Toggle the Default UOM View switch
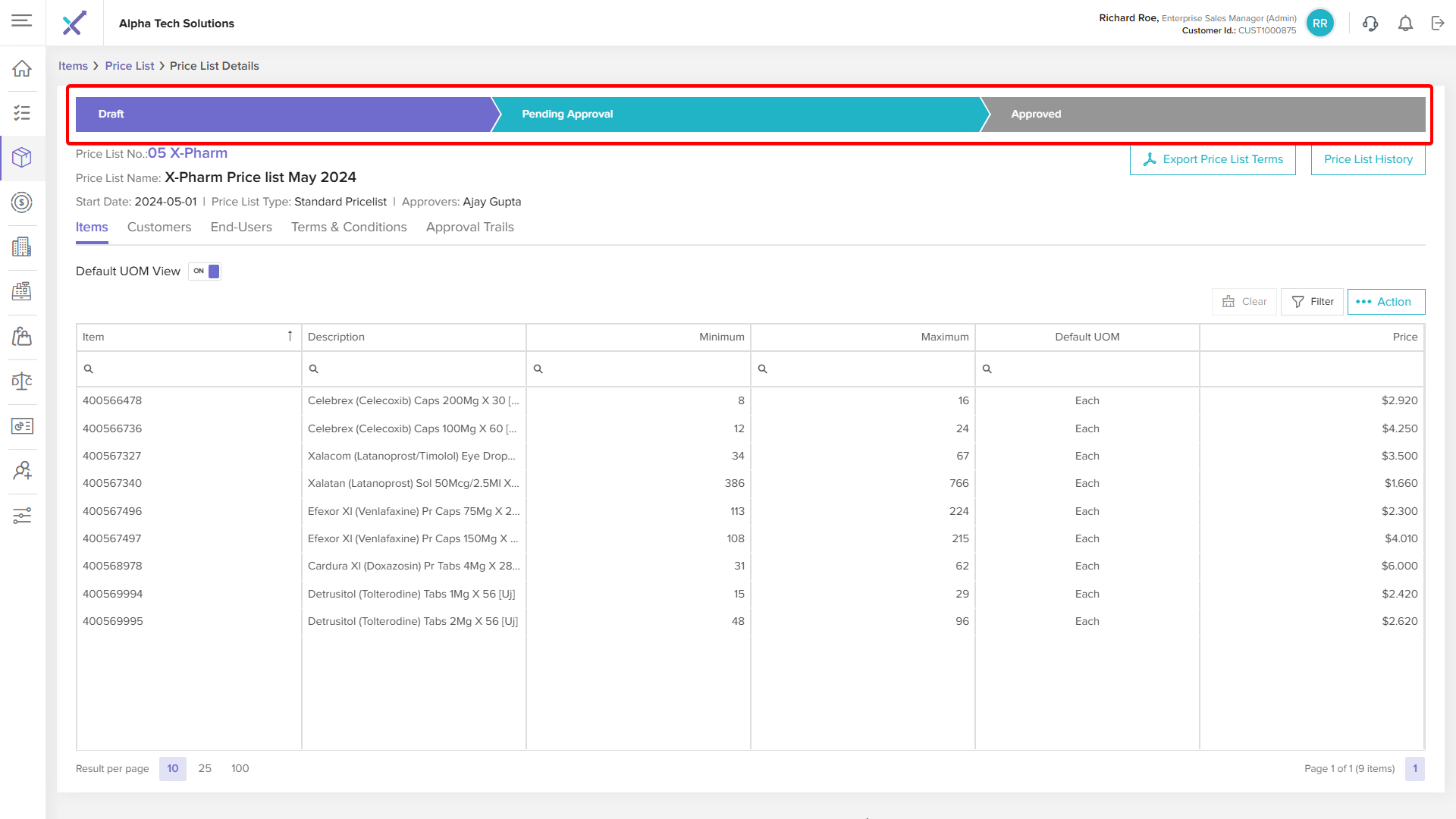Image resolution: width=1456 pixels, height=819 pixels. [x=205, y=271]
